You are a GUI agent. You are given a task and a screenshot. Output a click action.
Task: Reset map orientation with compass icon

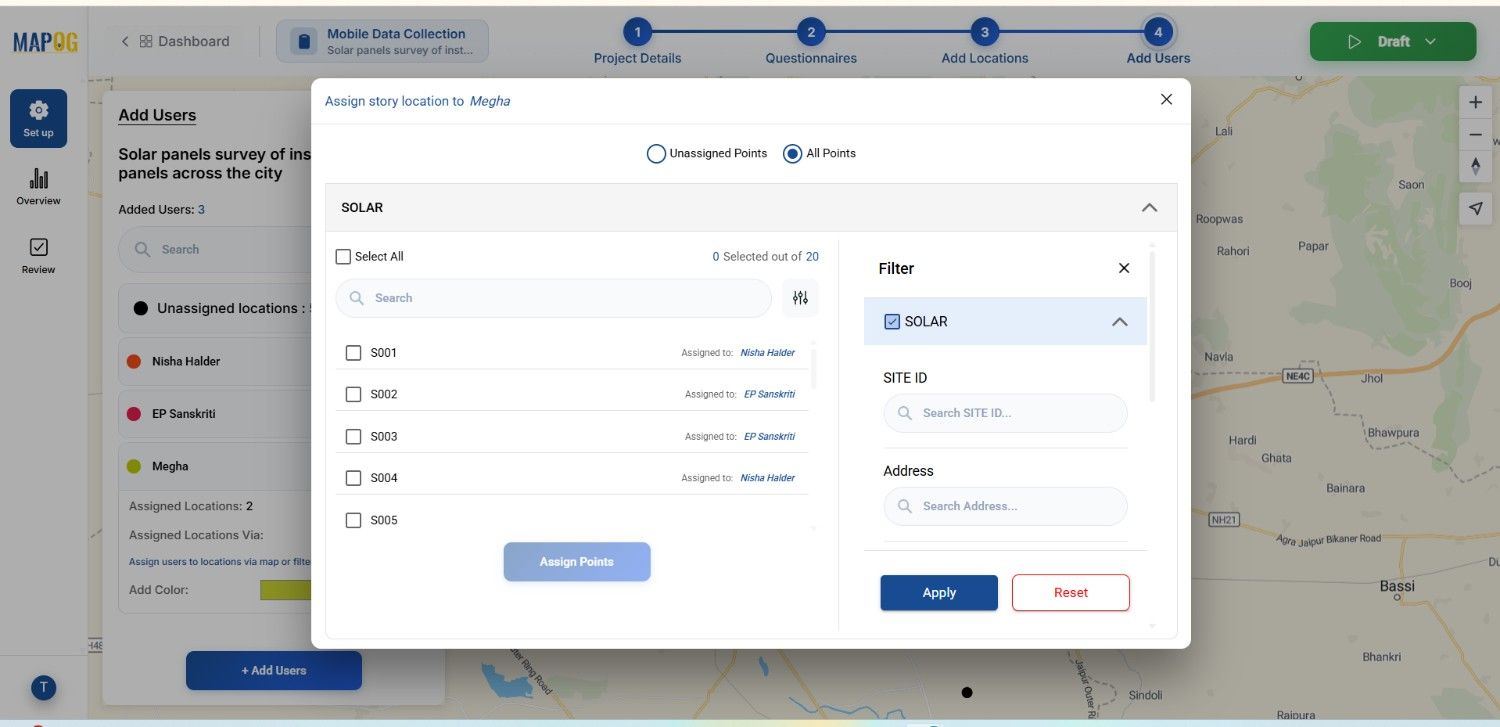coord(1476,167)
